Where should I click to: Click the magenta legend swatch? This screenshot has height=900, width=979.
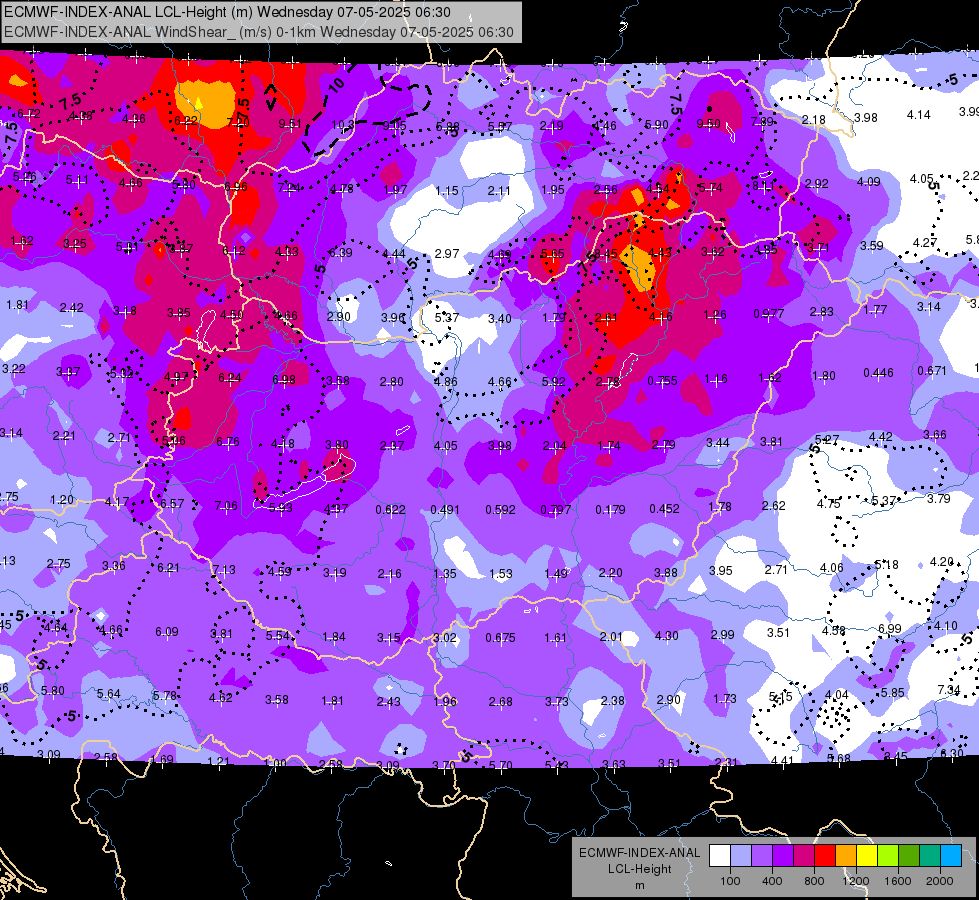click(804, 856)
